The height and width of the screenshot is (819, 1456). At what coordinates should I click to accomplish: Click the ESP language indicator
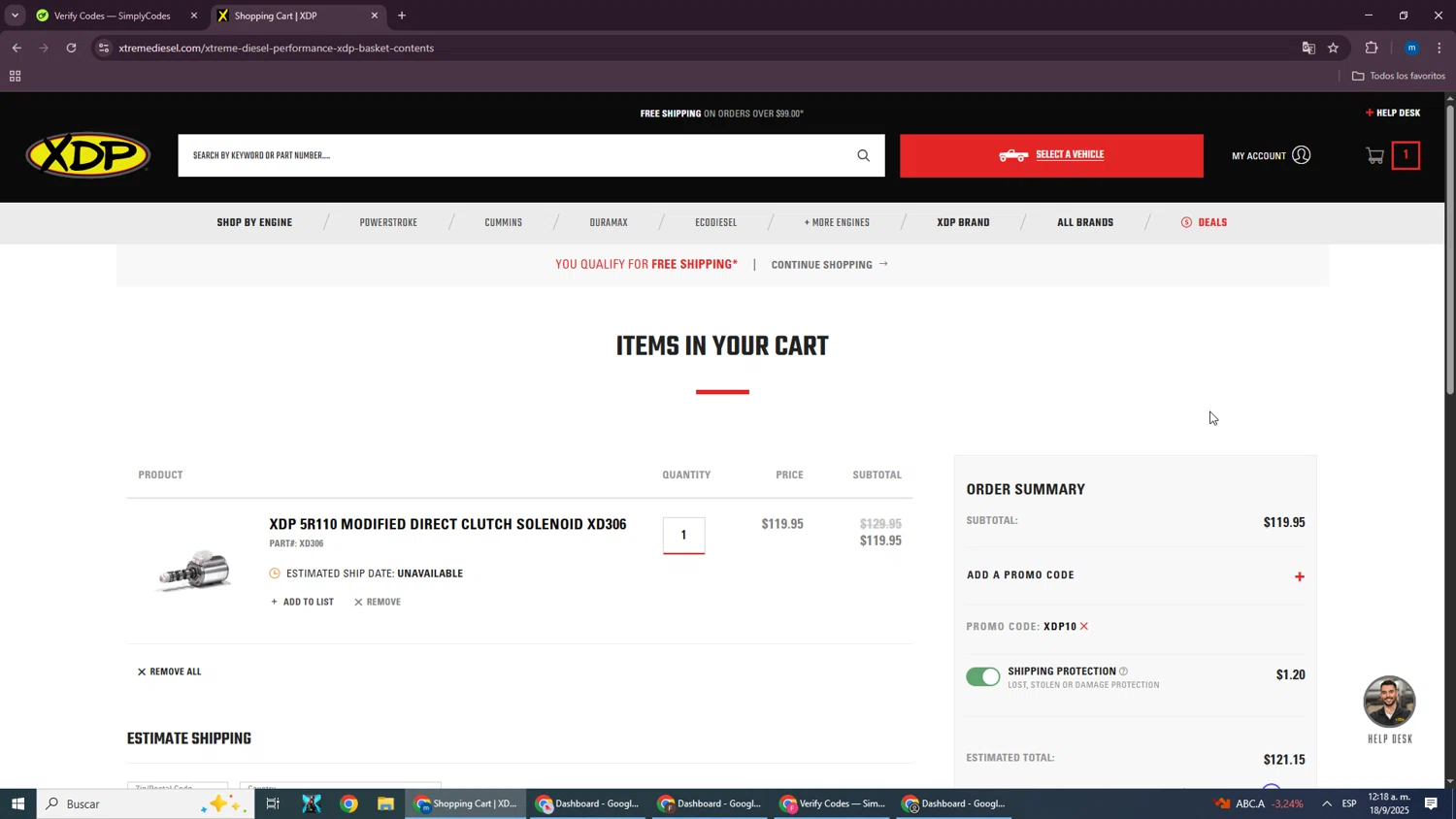(1349, 803)
